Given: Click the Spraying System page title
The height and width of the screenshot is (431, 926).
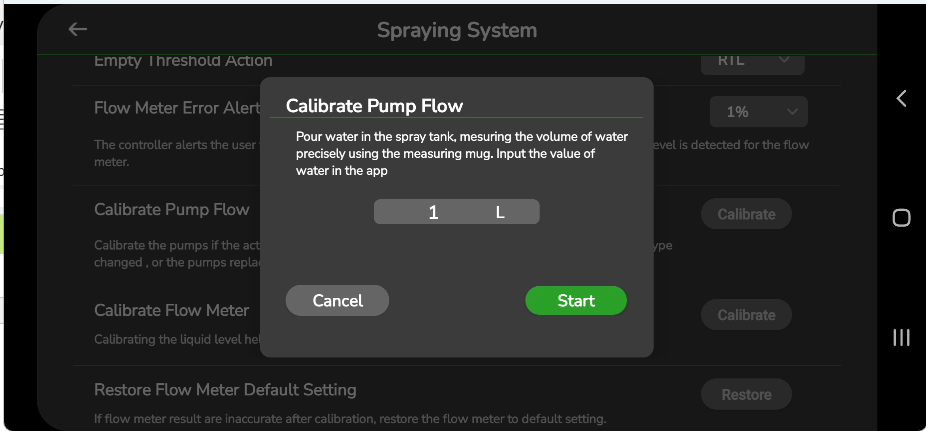Looking at the screenshot, I should 457,30.
